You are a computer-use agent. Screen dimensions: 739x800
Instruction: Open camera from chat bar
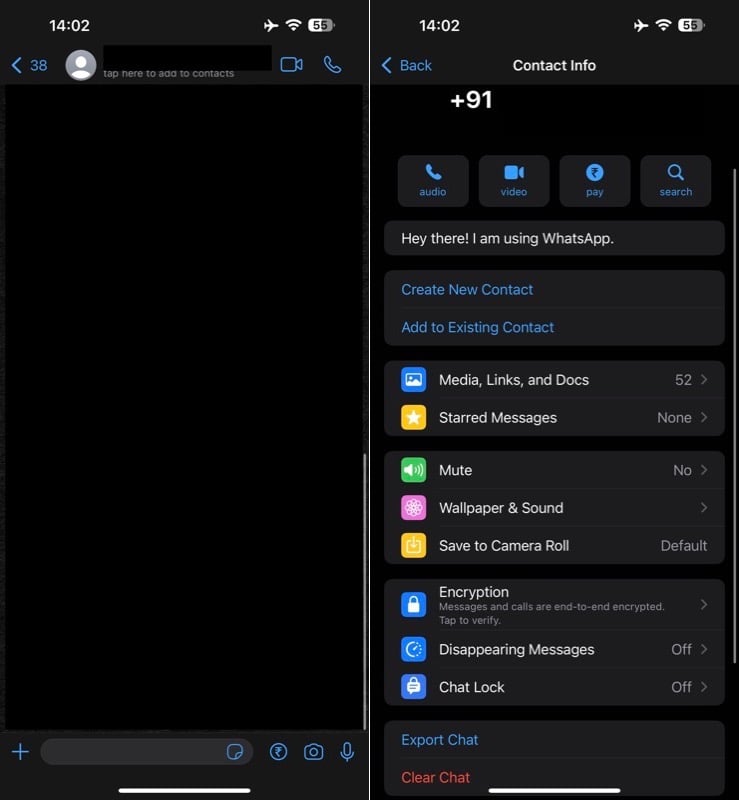[313, 752]
